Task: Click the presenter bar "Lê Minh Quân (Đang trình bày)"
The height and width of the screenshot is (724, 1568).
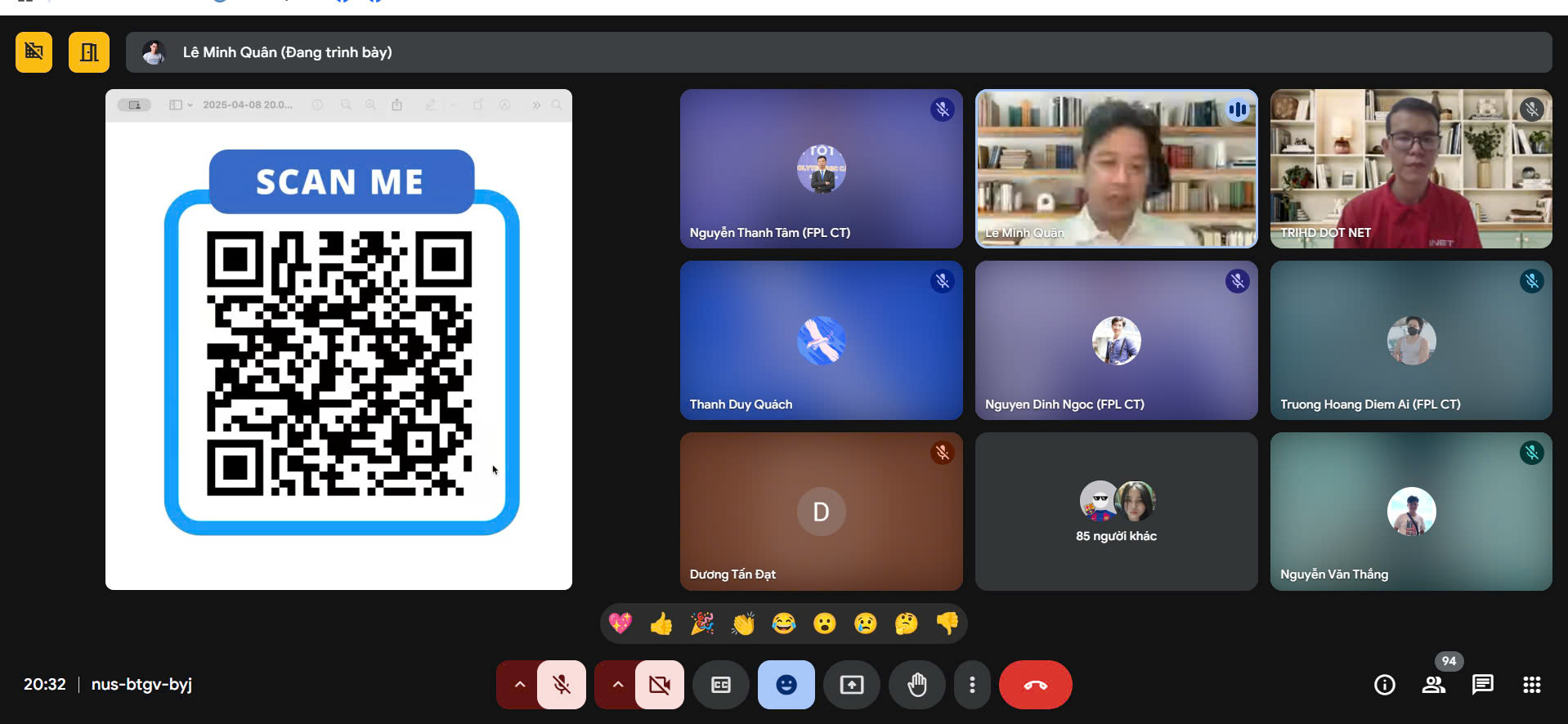Action: click(x=839, y=52)
